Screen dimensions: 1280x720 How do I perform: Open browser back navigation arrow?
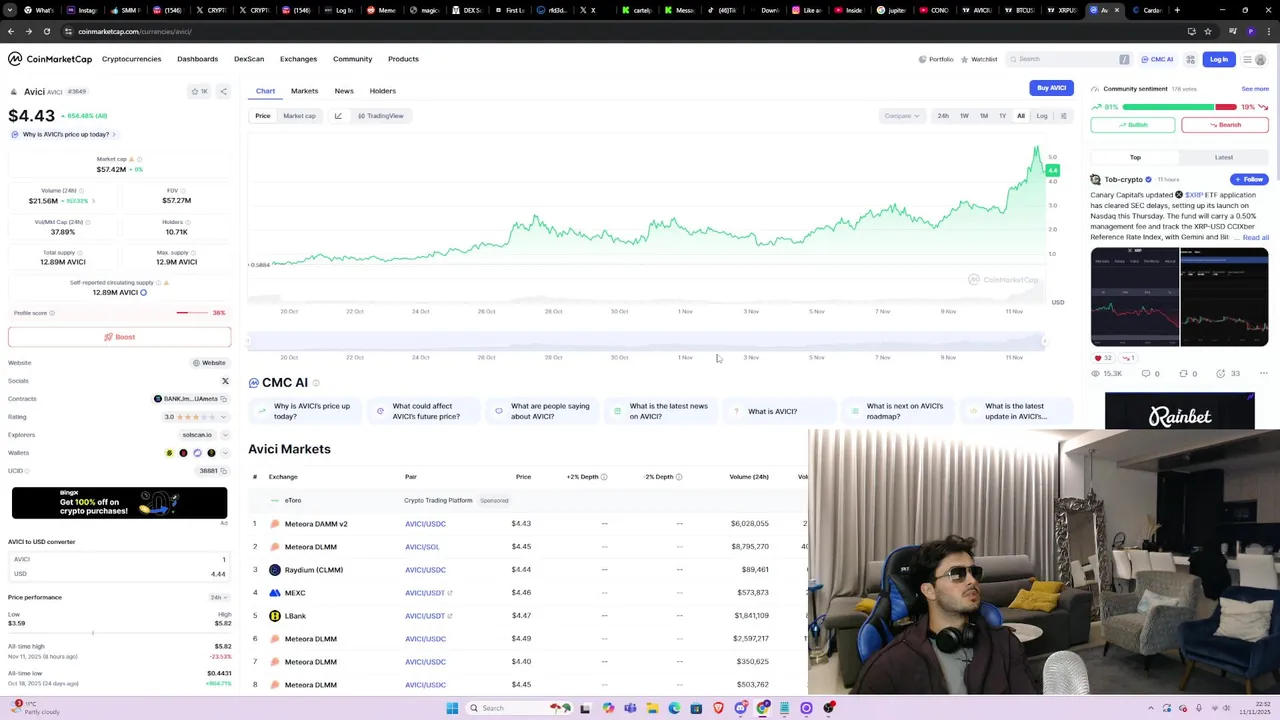pyautogui.click(x=11, y=31)
